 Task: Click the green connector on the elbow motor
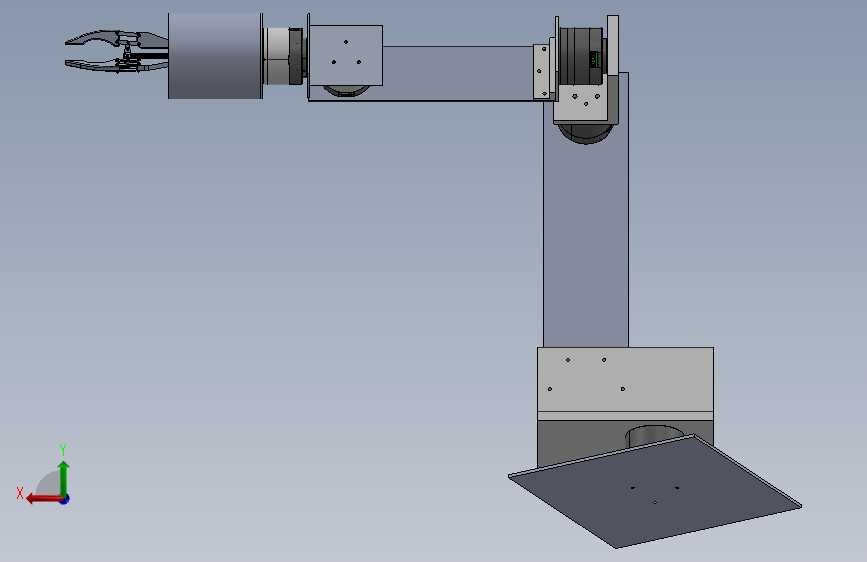[x=596, y=59]
